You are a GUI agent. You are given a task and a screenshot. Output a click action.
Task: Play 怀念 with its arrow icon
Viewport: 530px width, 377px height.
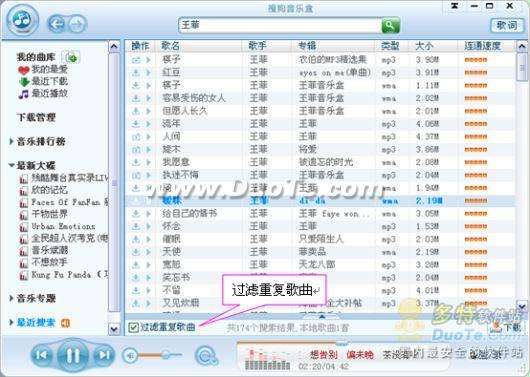pos(148,227)
